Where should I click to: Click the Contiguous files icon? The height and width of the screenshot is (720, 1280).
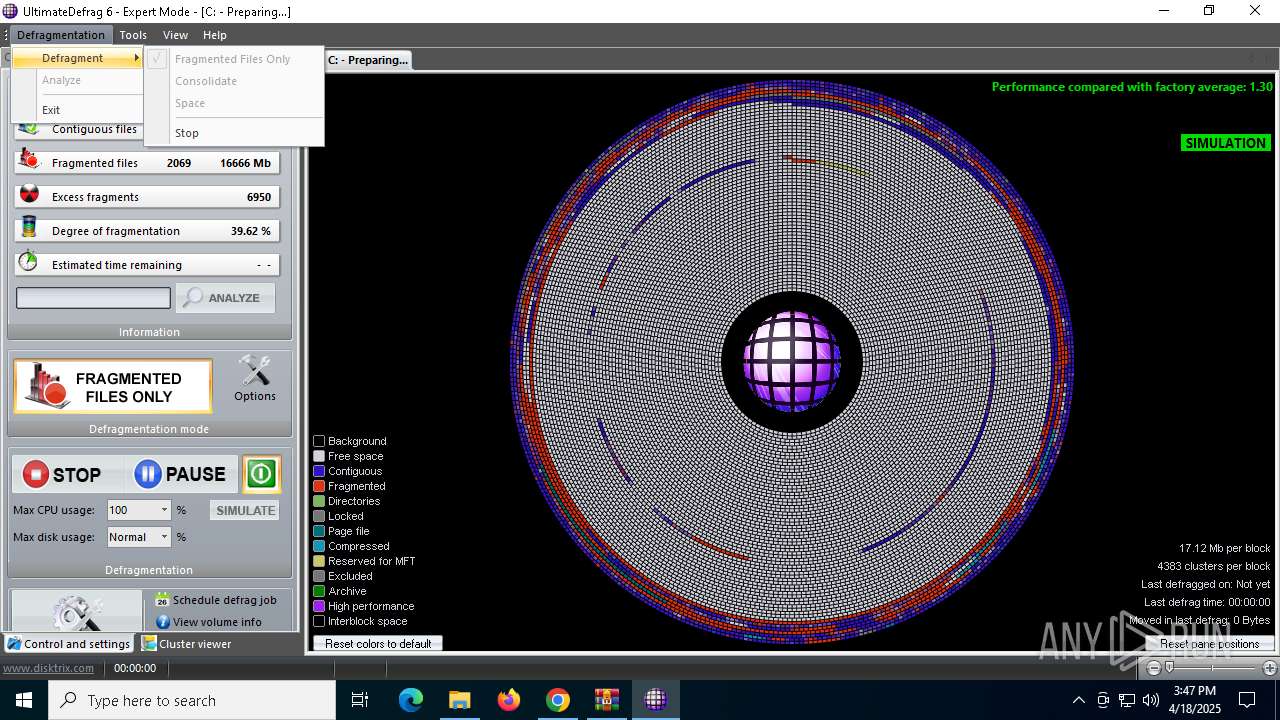pyautogui.click(x=29, y=128)
